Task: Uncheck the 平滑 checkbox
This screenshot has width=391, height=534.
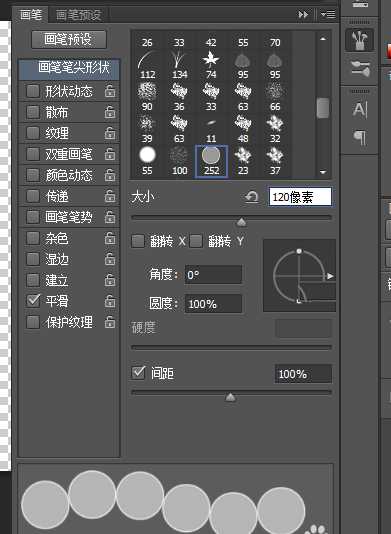Action: click(x=33, y=301)
